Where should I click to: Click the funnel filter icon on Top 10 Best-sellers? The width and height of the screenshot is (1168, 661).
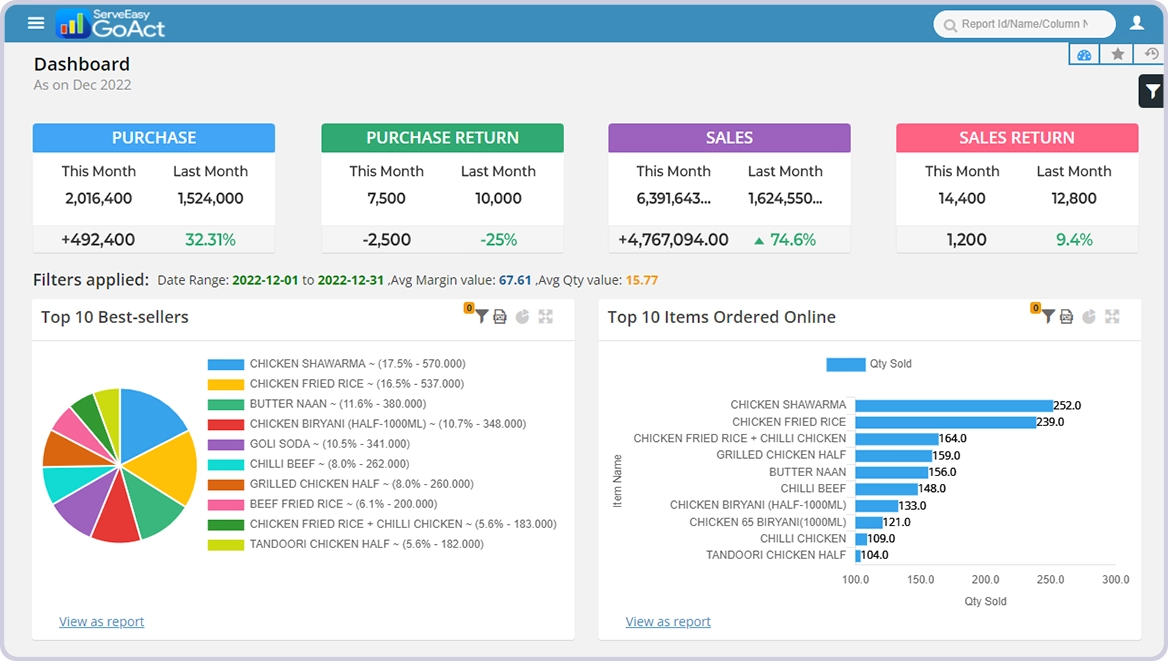pos(482,316)
